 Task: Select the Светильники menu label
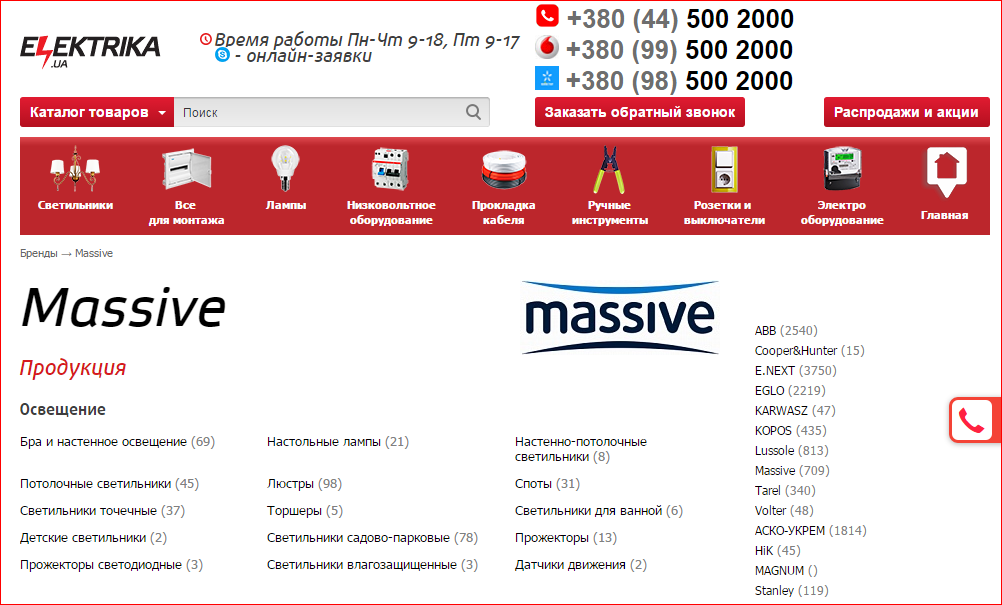point(75,205)
